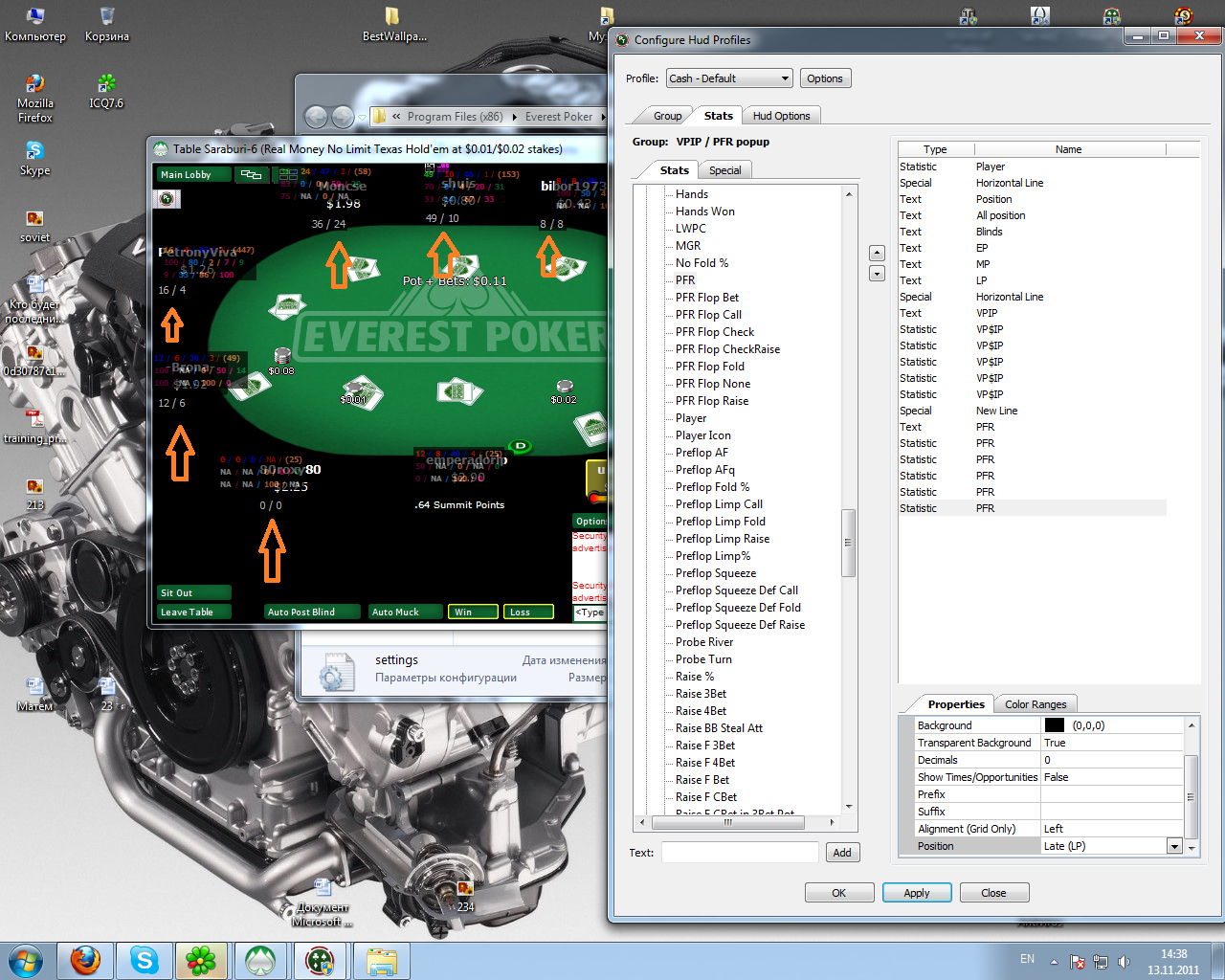The width and height of the screenshot is (1225, 980).
Task: Open the Компьютер desktop icon
Action: 35,25
